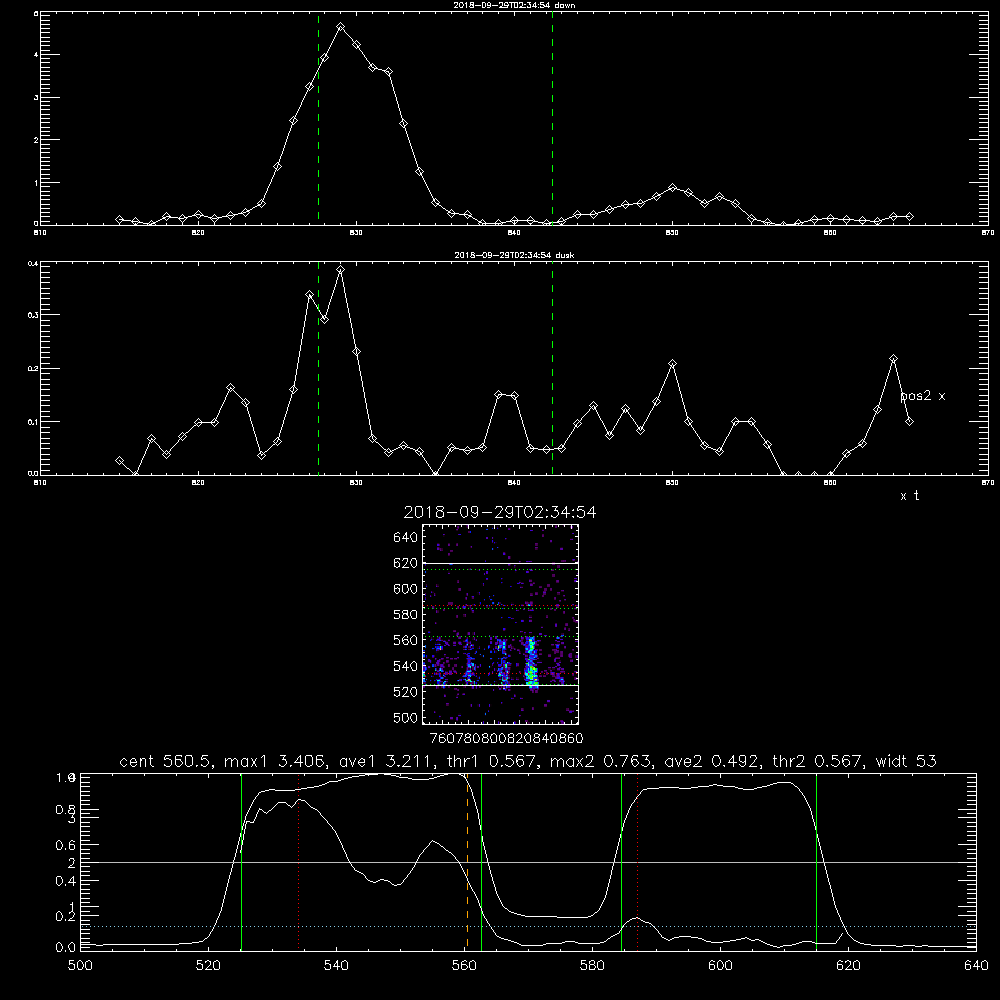
Task: Click the red dotted line near 534 in bottom plot
Action: pyautogui.click(x=298, y=861)
